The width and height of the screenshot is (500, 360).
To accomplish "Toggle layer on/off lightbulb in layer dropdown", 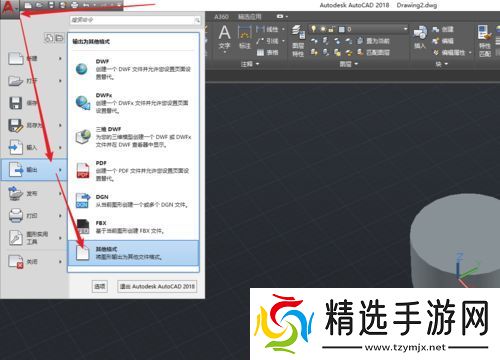I will point(313,29).
